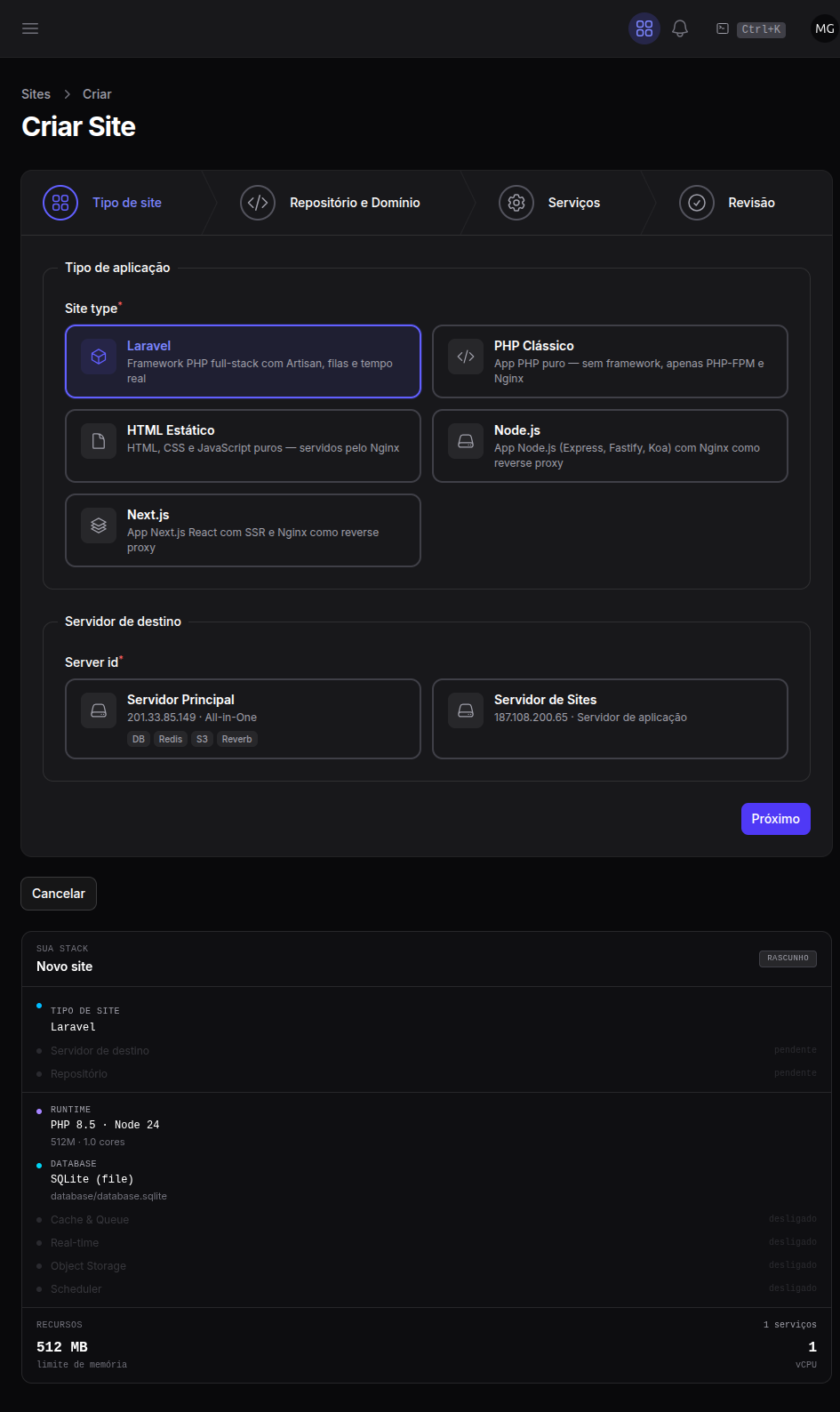The width and height of the screenshot is (840, 1412).
Task: Click the Redis tag on Servidor Principal
Action: [x=171, y=739]
